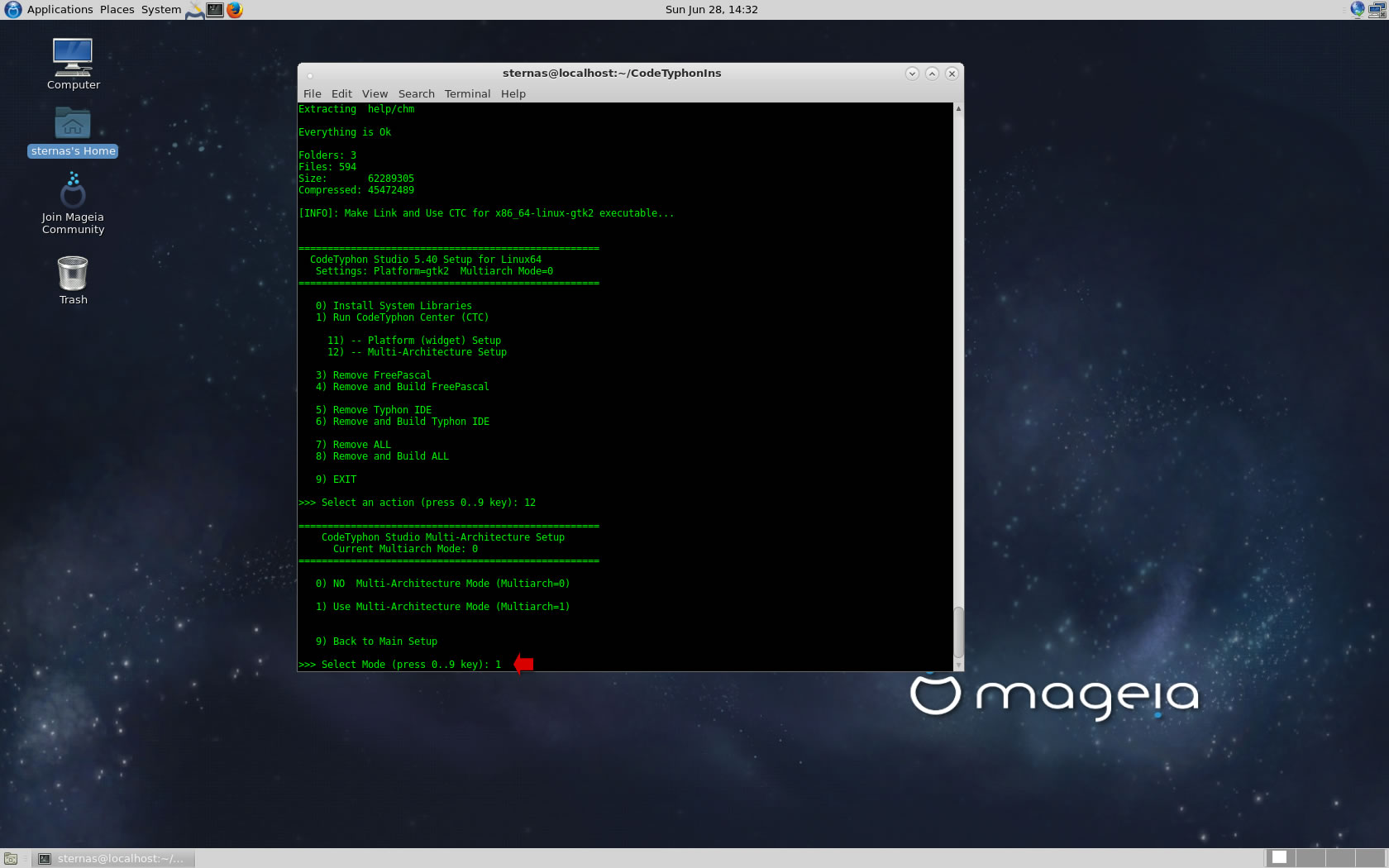Click the 'NO Multi-Architecture Mode (Multiarch=0)' line
Screen dimensions: 1389x868
point(442,584)
